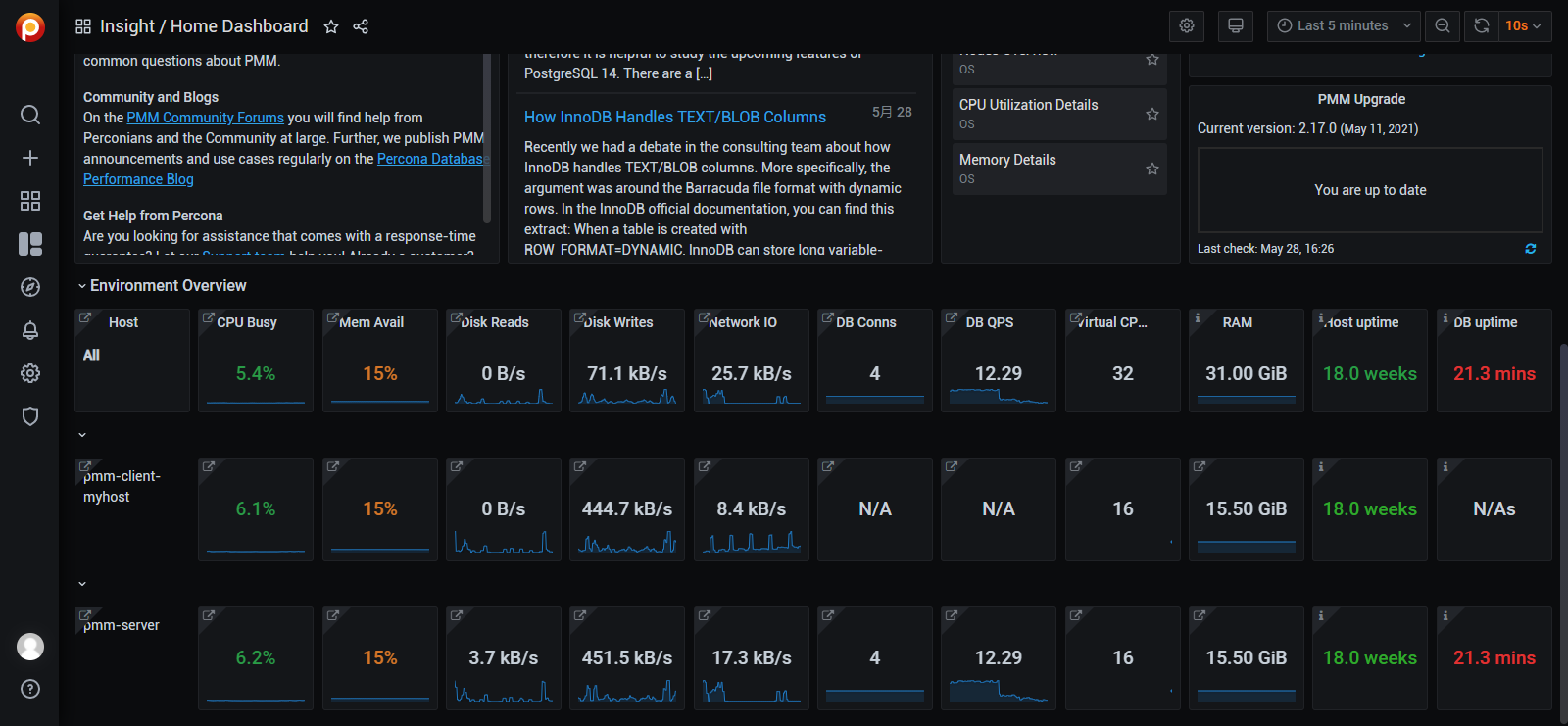Open the Explore compass icon
Image resolution: width=1568 pixels, height=726 pixels.
30,287
